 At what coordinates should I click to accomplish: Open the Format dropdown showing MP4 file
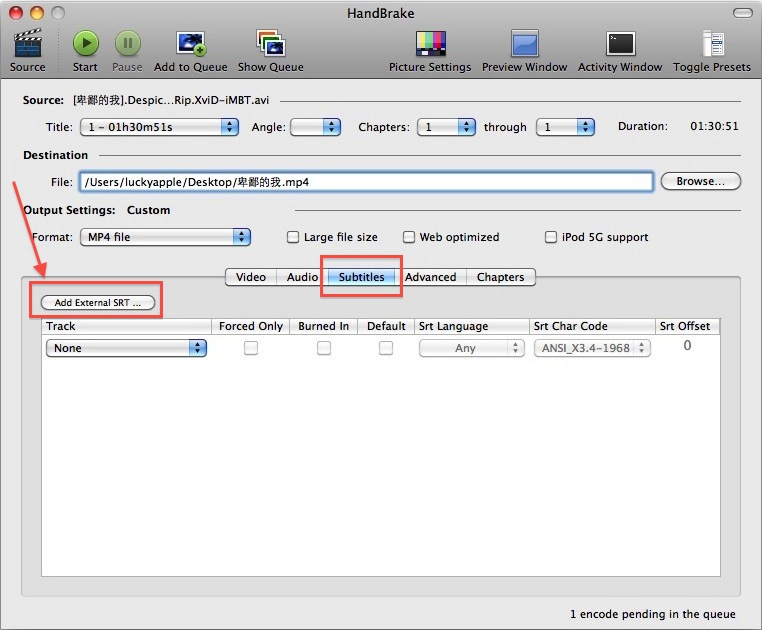tap(165, 237)
